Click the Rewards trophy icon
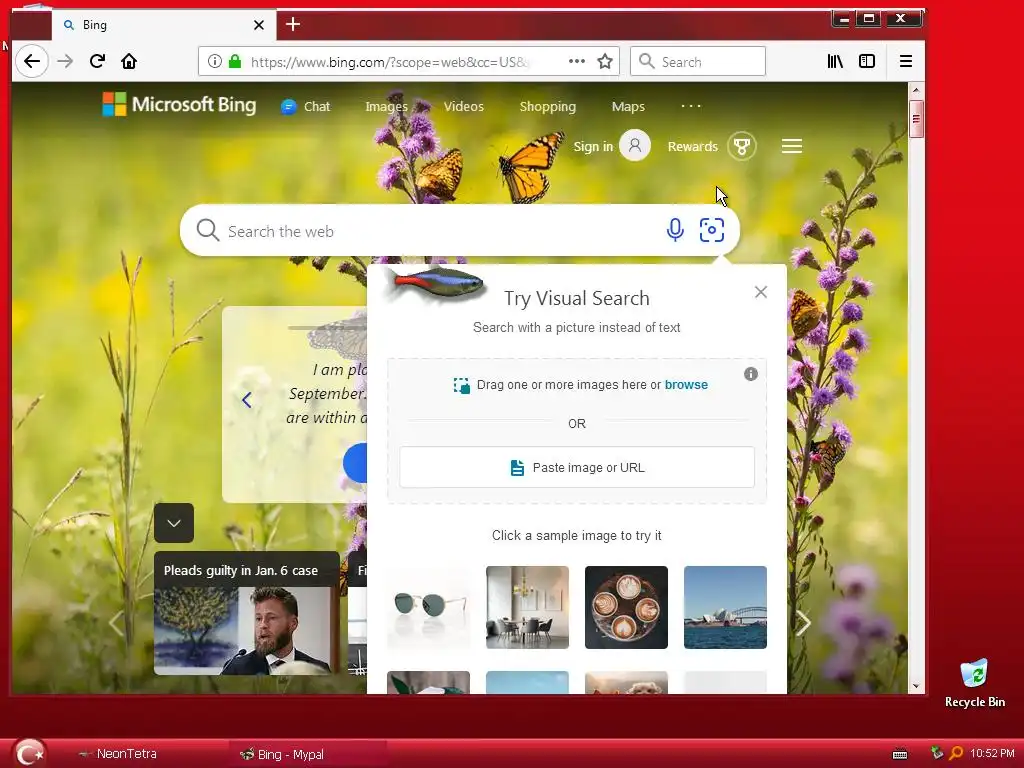1024x768 pixels. pos(742,146)
